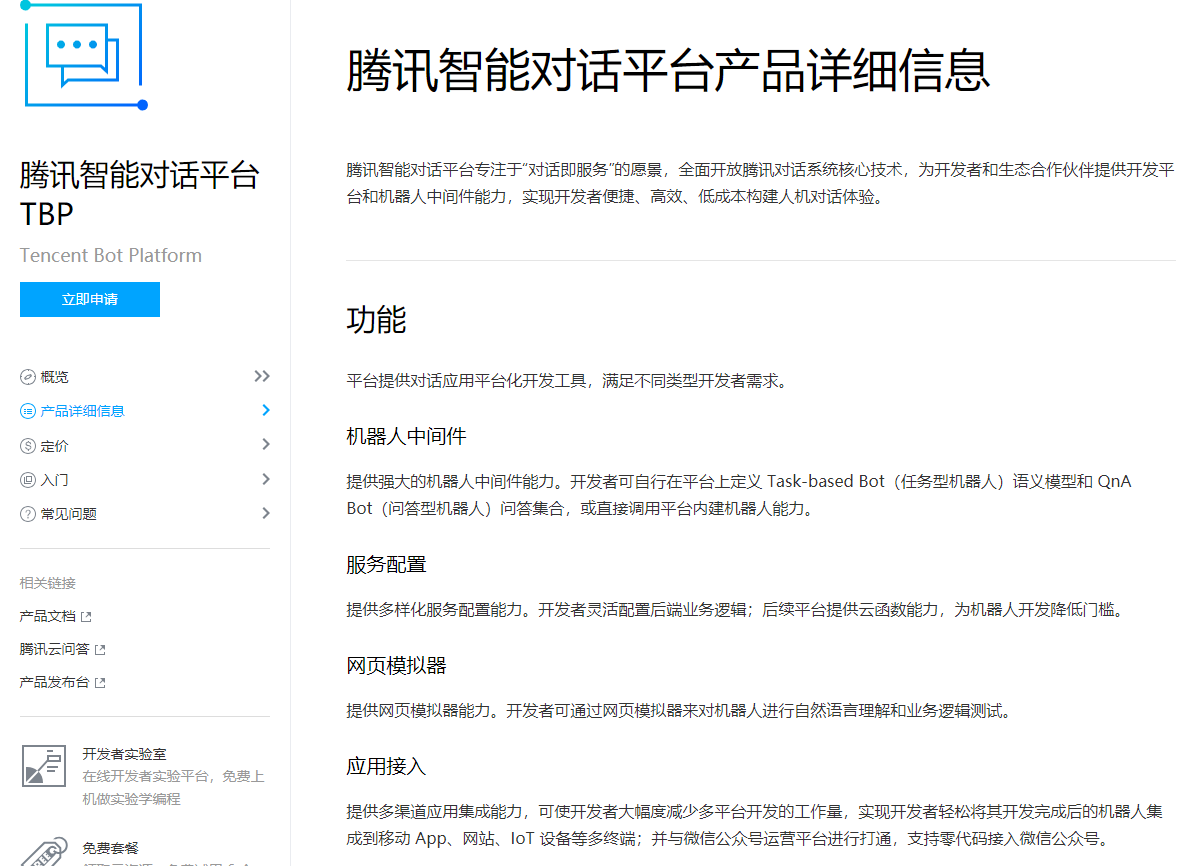
Task: Click the 产品详细信息 list icon
Action: [x=28, y=410]
